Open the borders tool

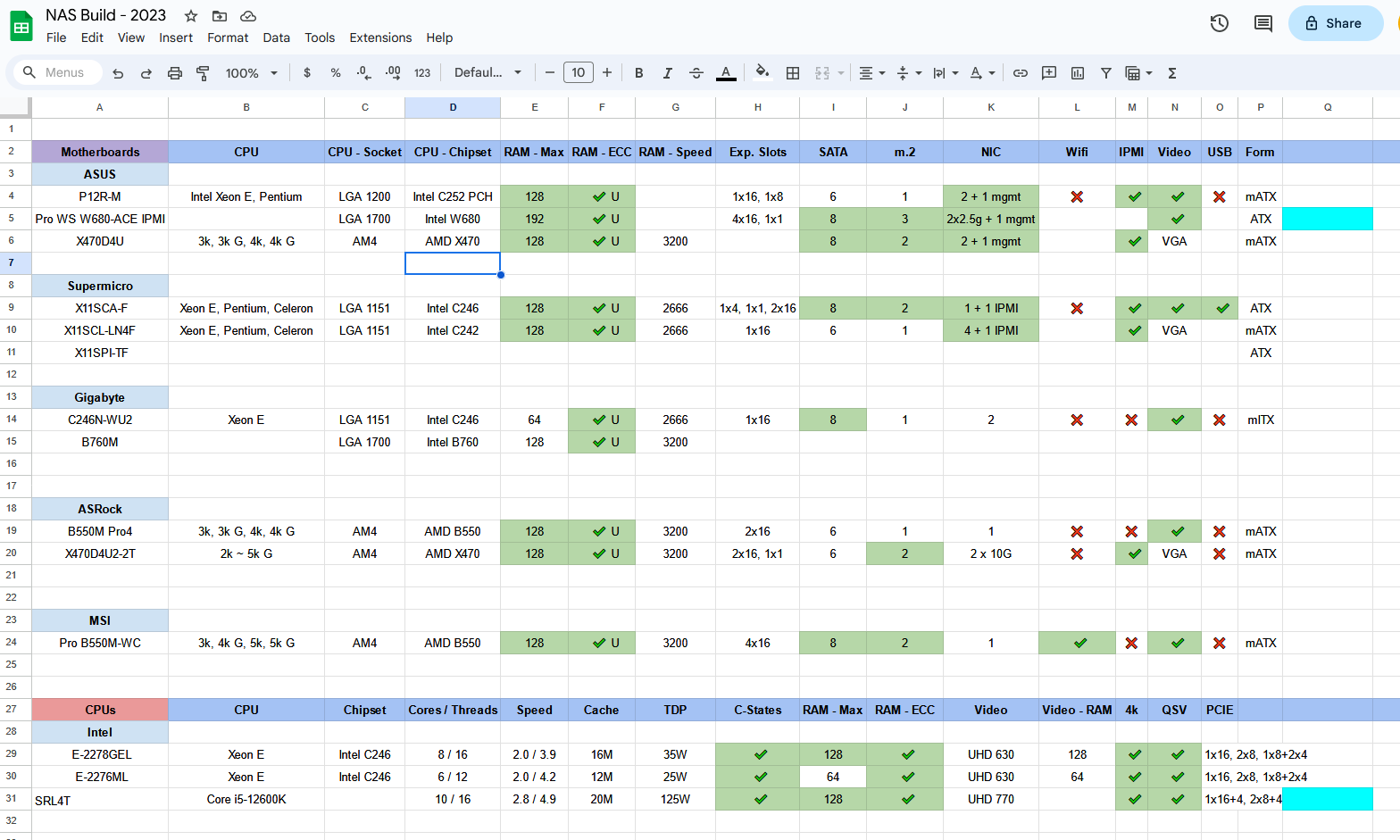tap(793, 73)
